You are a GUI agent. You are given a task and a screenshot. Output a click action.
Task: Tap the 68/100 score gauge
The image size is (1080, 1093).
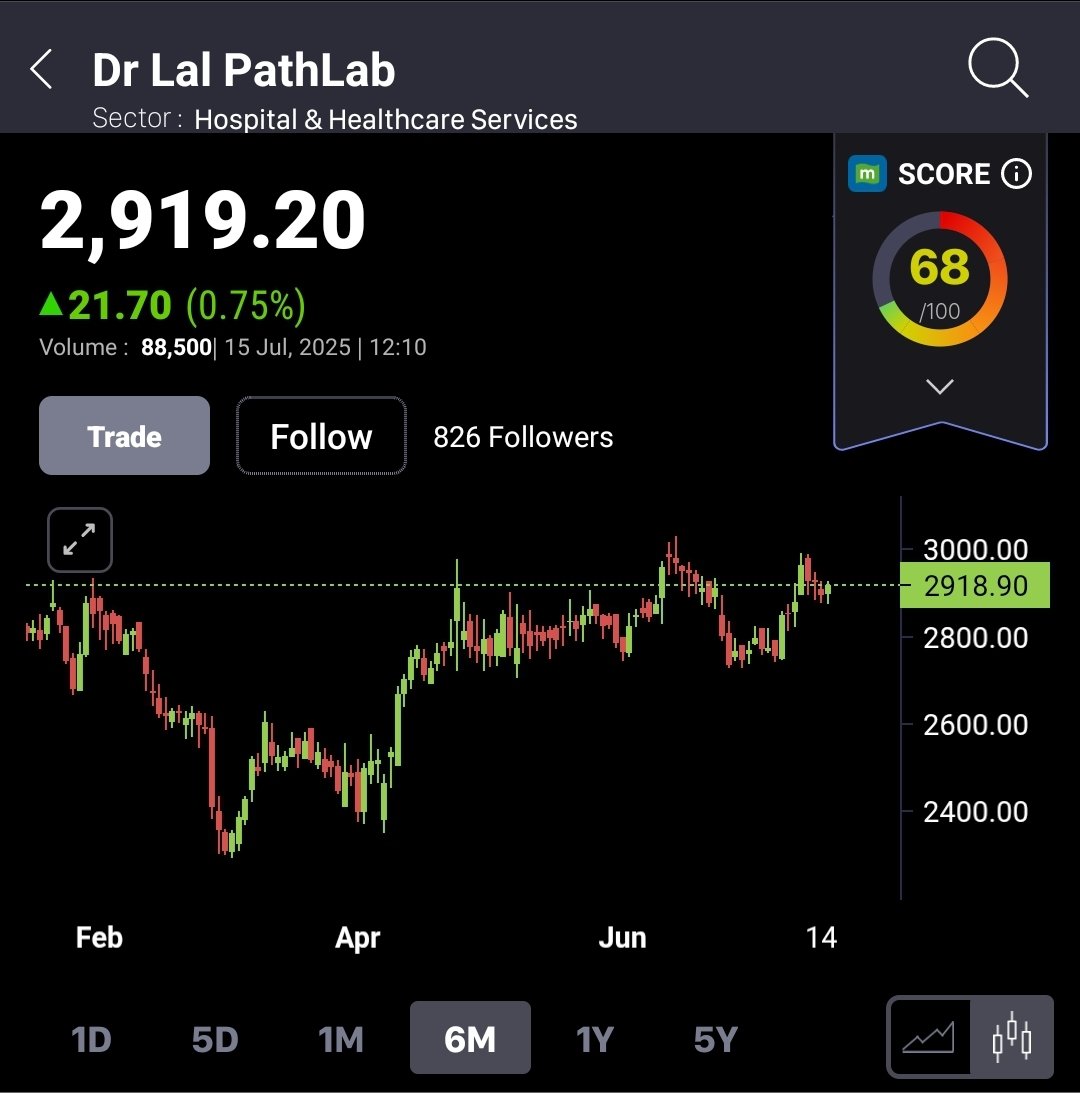click(x=939, y=279)
